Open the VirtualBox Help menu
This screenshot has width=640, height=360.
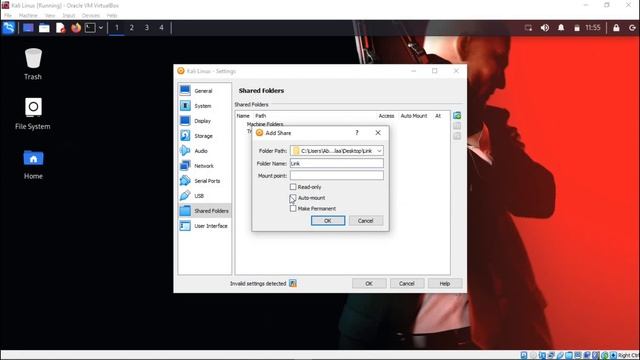click(112, 16)
